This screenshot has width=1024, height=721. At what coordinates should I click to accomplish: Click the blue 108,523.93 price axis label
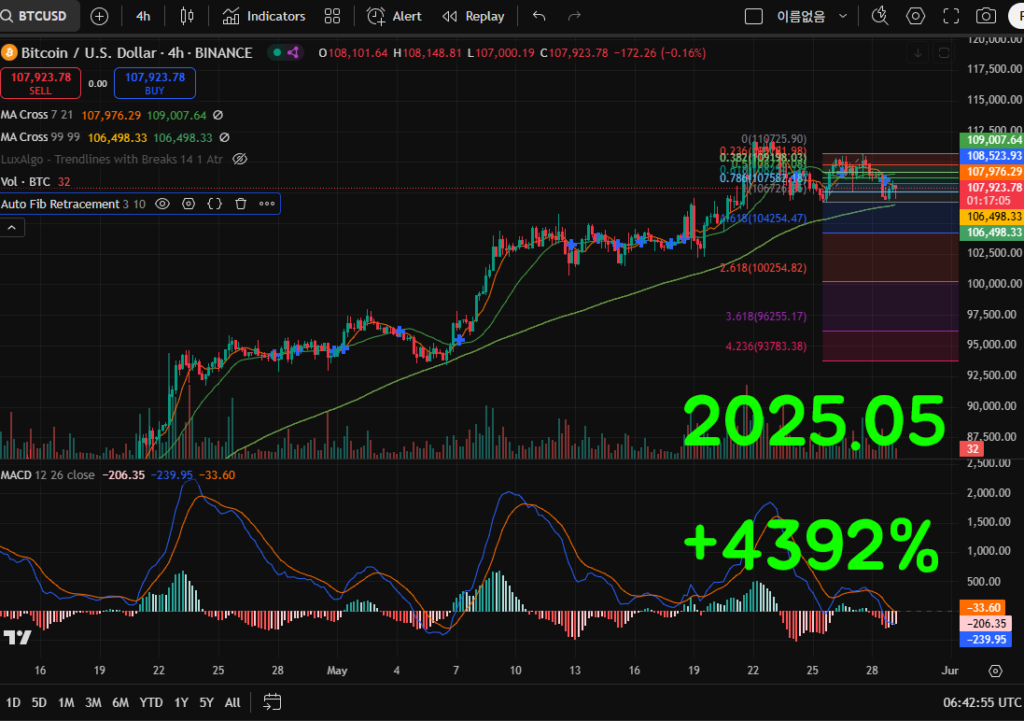click(991, 155)
